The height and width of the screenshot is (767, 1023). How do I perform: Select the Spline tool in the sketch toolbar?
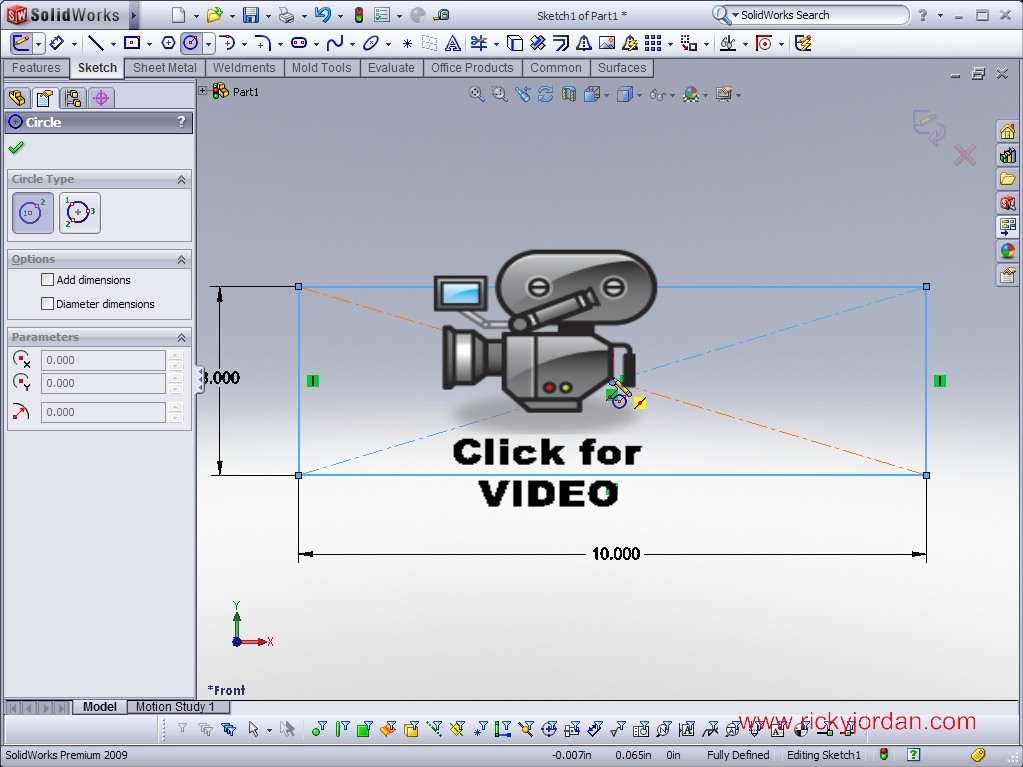(335, 42)
